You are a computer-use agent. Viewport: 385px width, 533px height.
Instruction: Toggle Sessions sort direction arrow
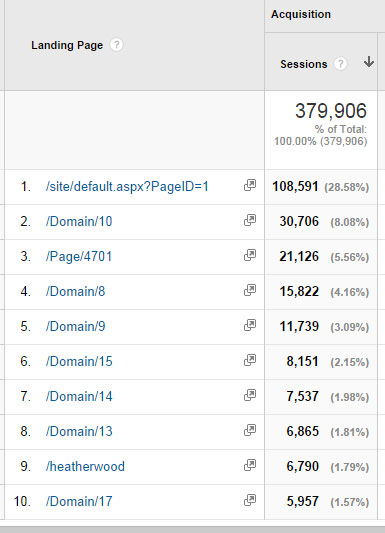[369, 62]
